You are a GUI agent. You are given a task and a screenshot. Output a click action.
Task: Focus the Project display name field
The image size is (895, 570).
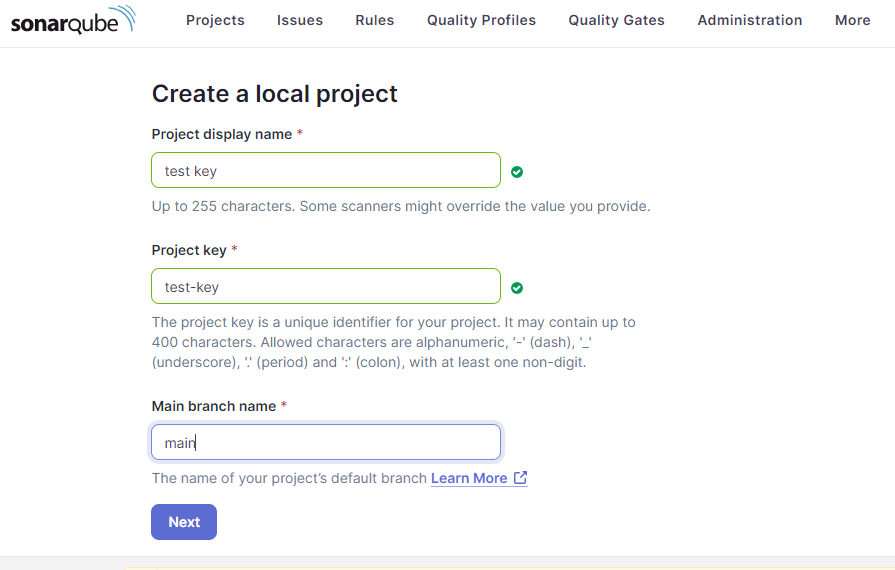(x=326, y=170)
